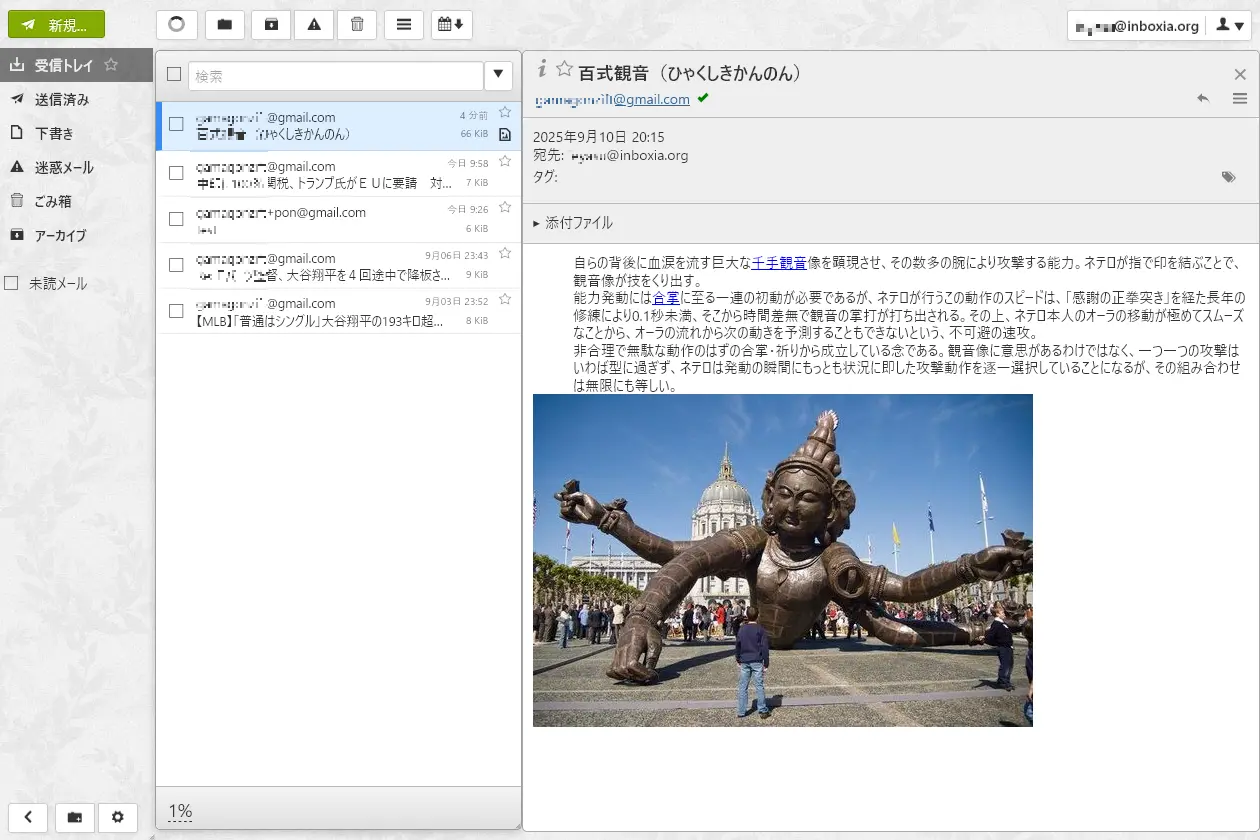Image resolution: width=1260 pixels, height=840 pixels.
Task: Open the search options dropdown arrow
Action: click(498, 75)
